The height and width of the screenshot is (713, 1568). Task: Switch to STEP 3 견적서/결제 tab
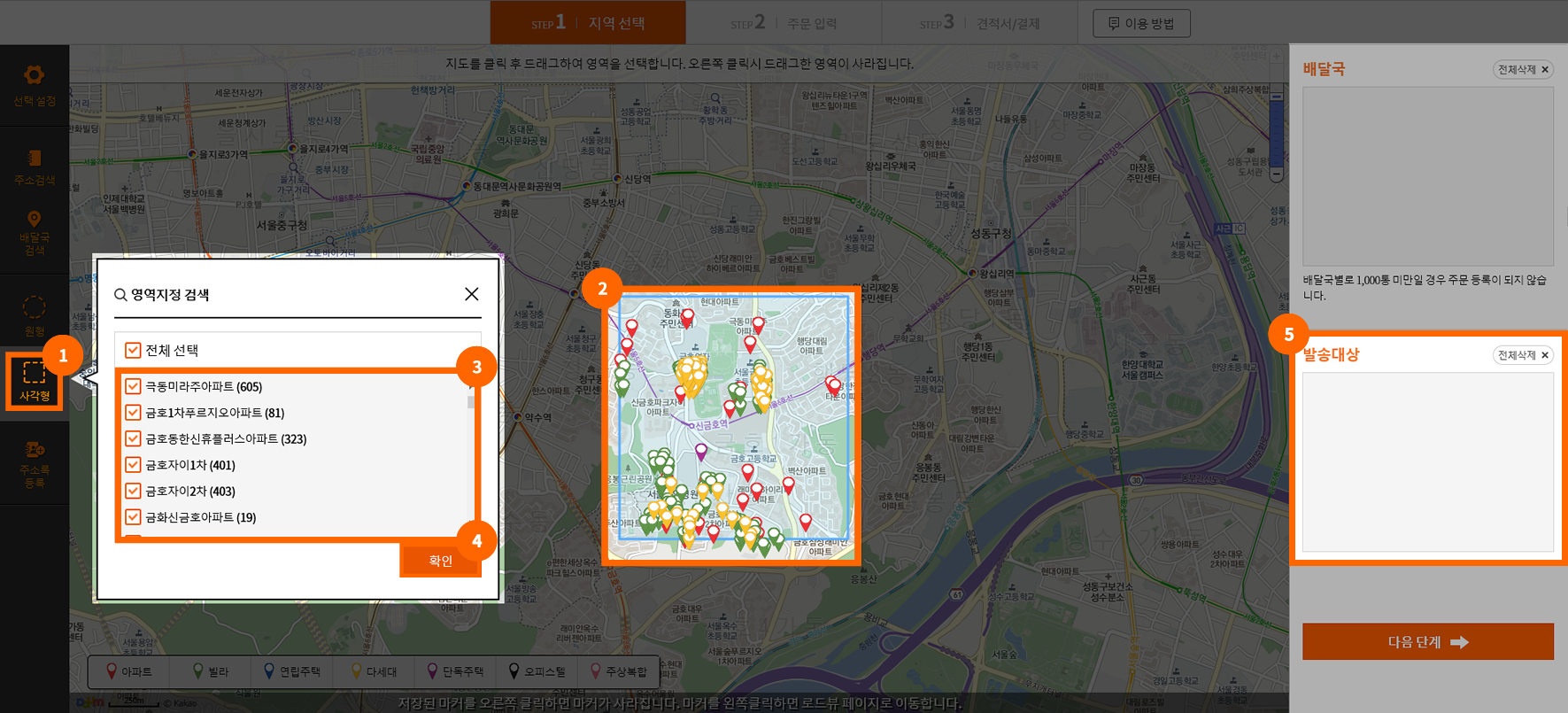point(978,23)
